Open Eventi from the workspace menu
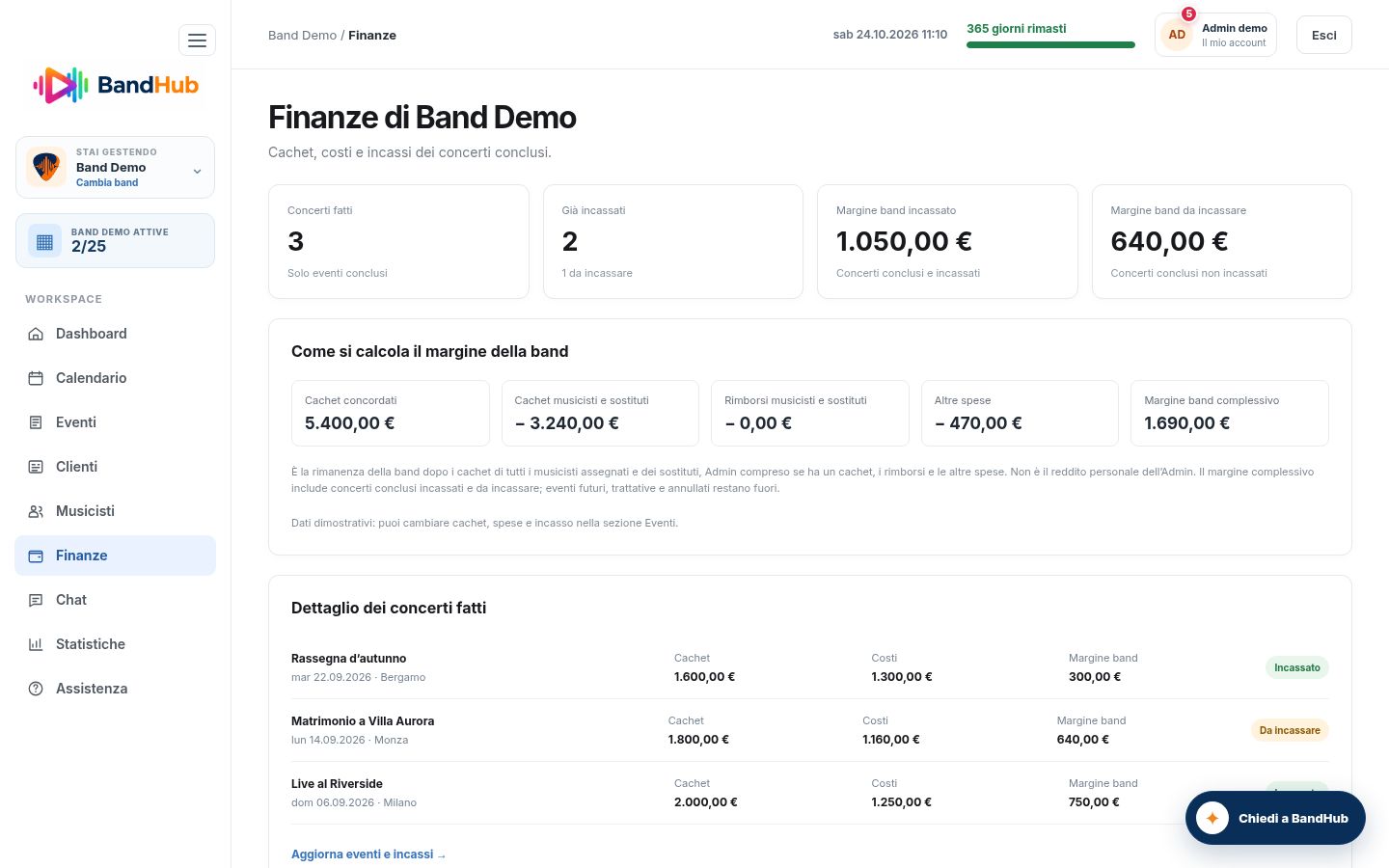 [x=115, y=422]
